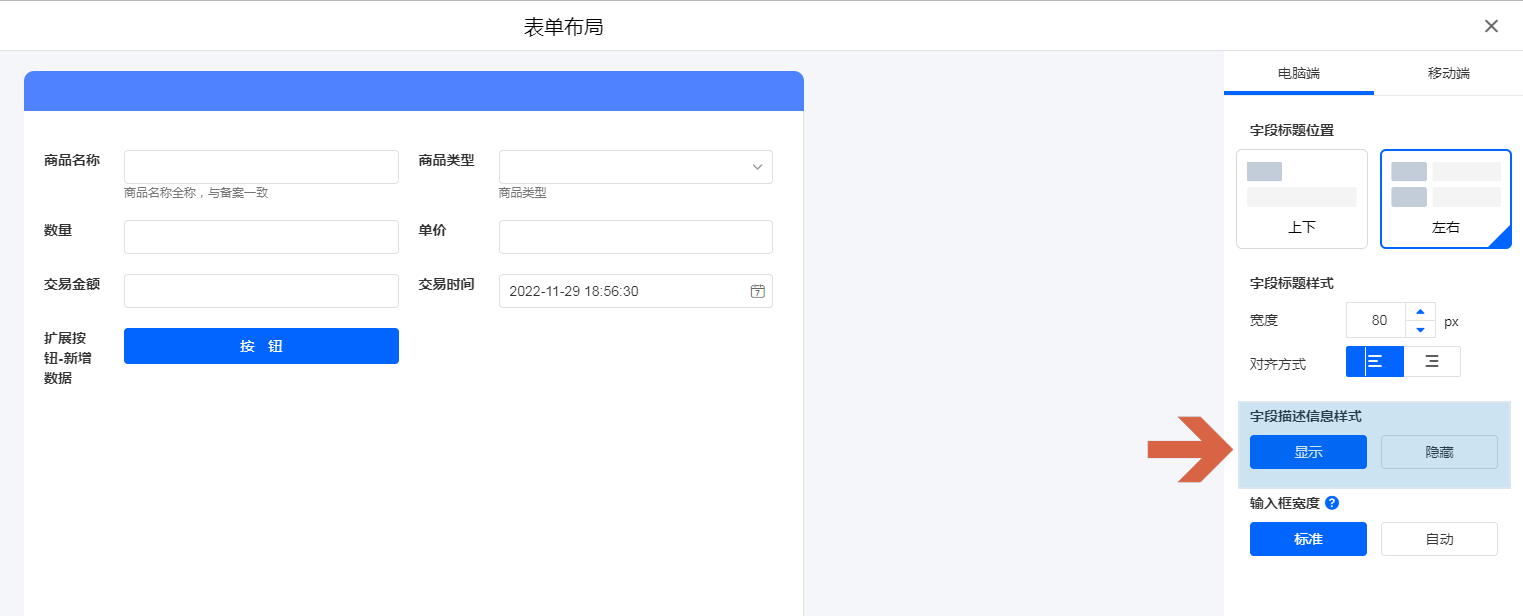Click the 交易金额 input field

(x=261, y=291)
